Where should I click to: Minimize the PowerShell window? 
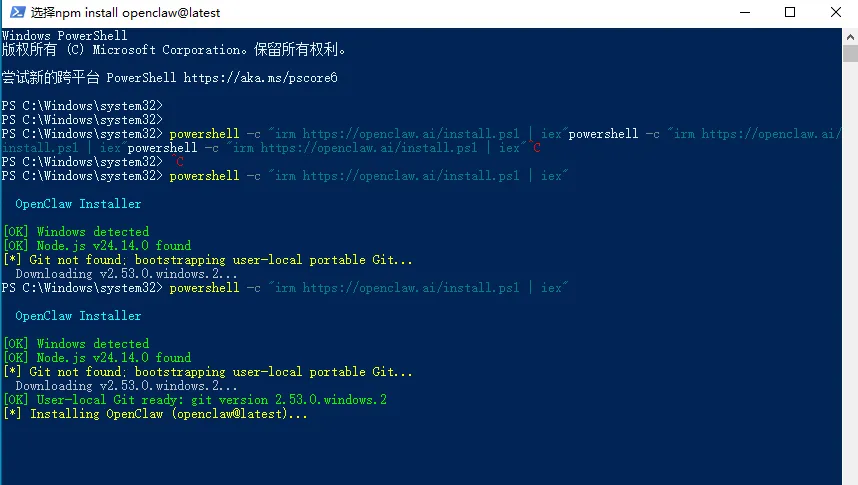[745, 13]
